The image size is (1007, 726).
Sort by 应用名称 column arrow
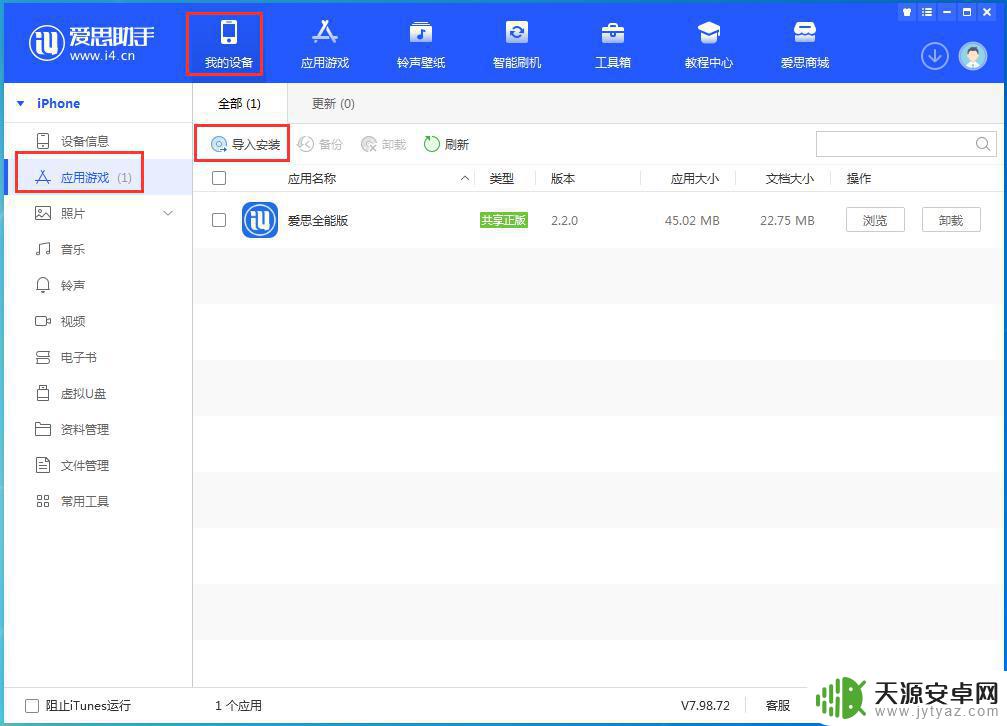coord(464,179)
